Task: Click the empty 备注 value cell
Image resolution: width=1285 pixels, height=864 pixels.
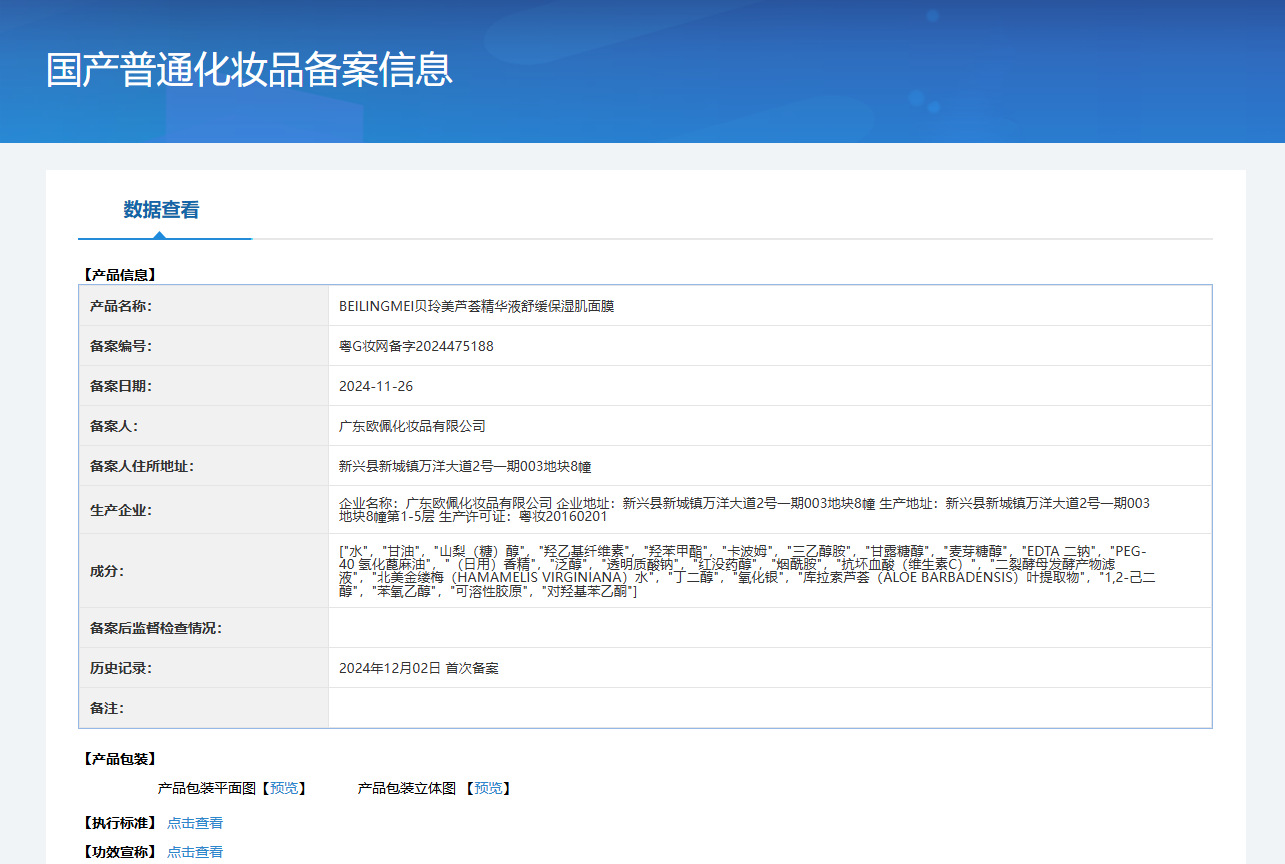Action: click(769, 708)
